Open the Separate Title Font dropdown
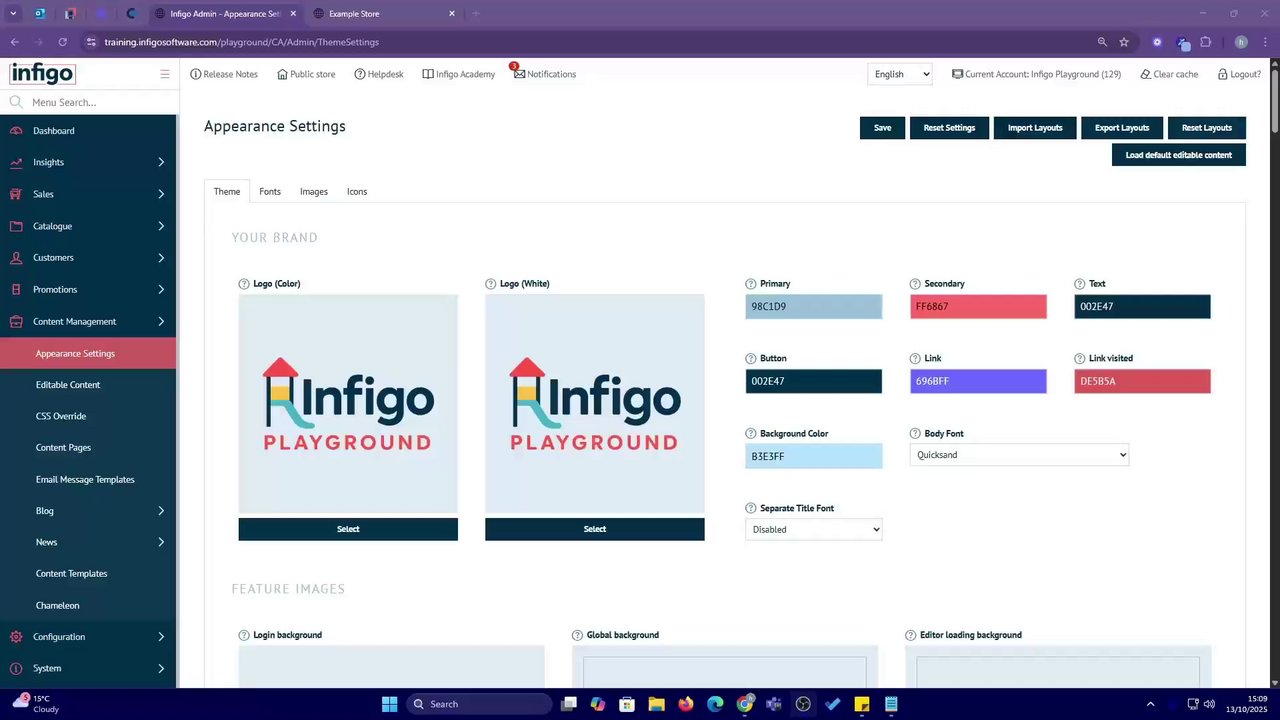 point(814,530)
